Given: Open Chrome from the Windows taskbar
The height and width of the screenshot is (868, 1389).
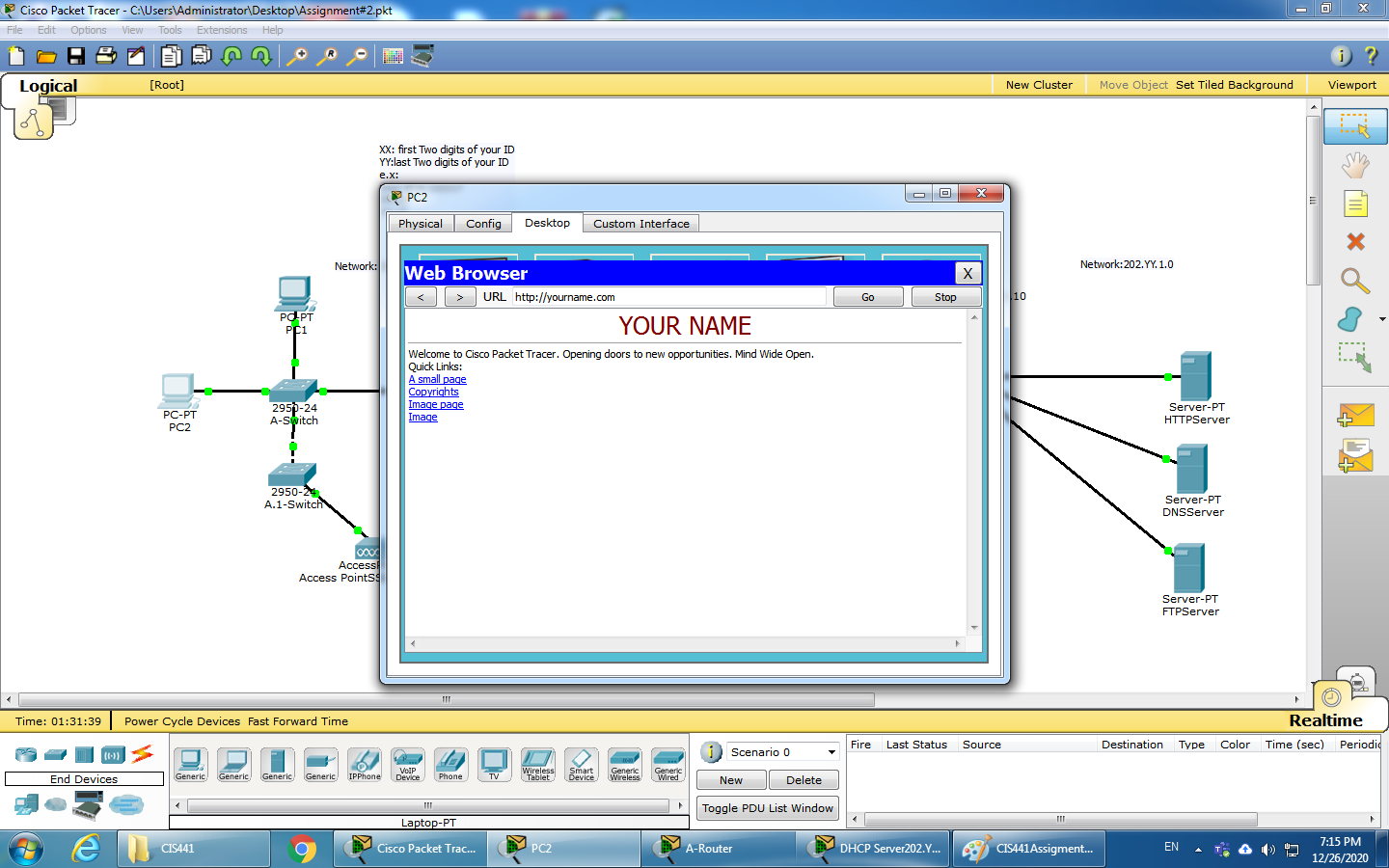Looking at the screenshot, I should click(302, 849).
